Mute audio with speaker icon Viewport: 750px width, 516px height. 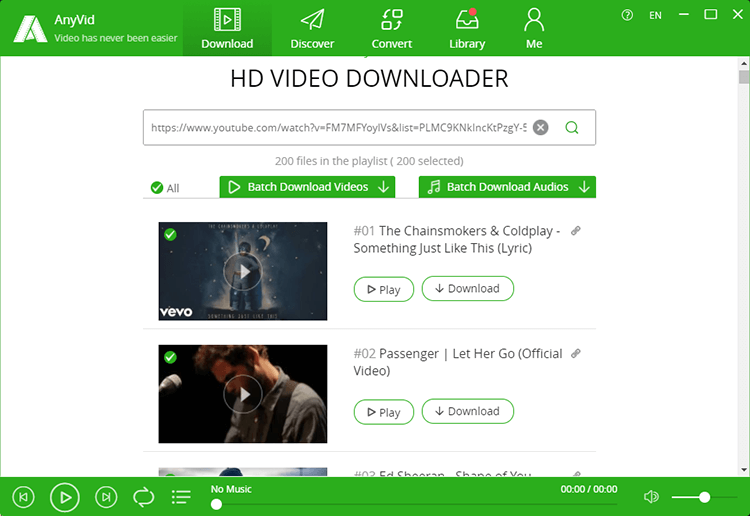pyautogui.click(x=651, y=497)
